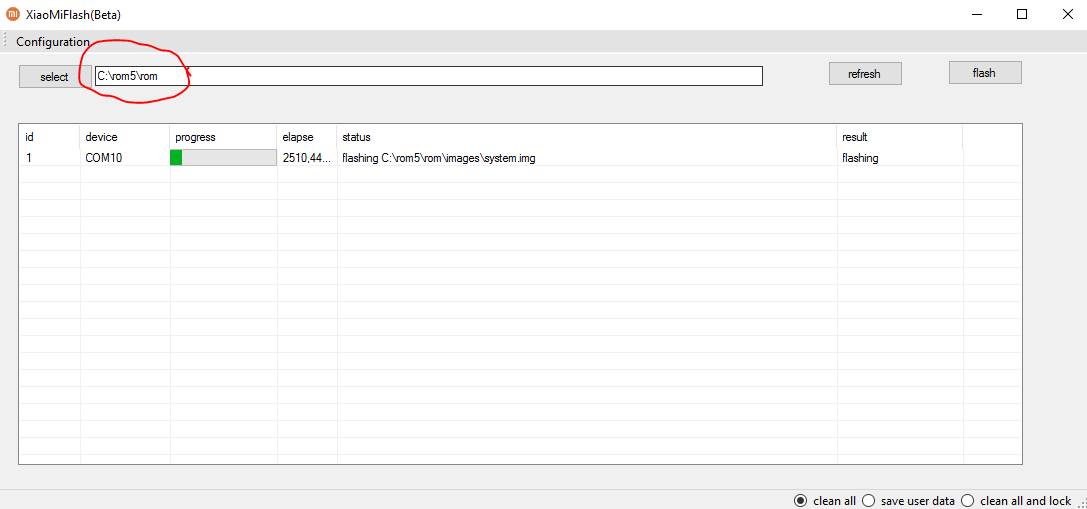Click the id column header
The image size is (1087, 509).
(x=49, y=137)
